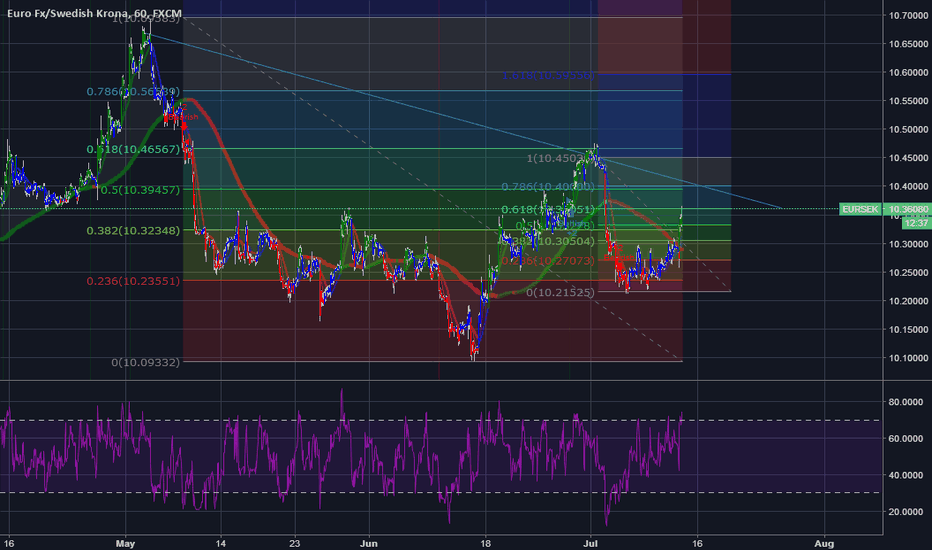Click 80.0000 on the RSI scale
This screenshot has width=932, height=550.
point(906,403)
